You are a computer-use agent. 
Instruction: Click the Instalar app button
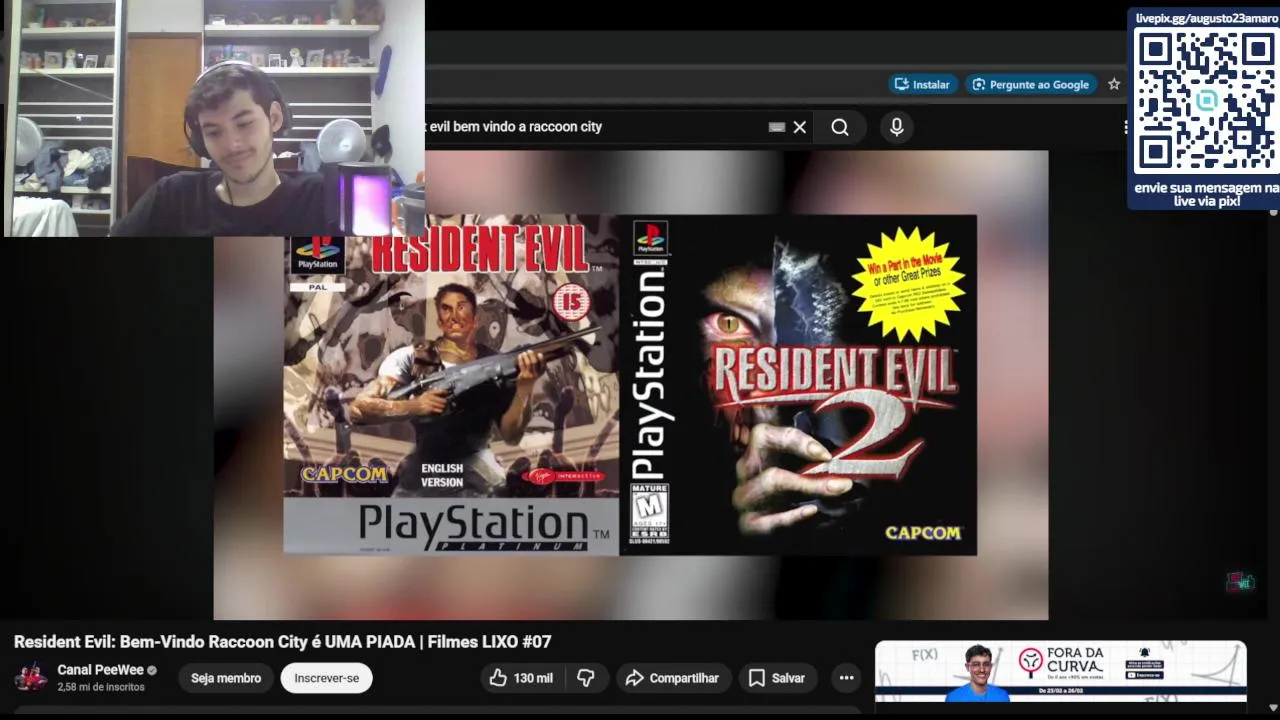(922, 85)
